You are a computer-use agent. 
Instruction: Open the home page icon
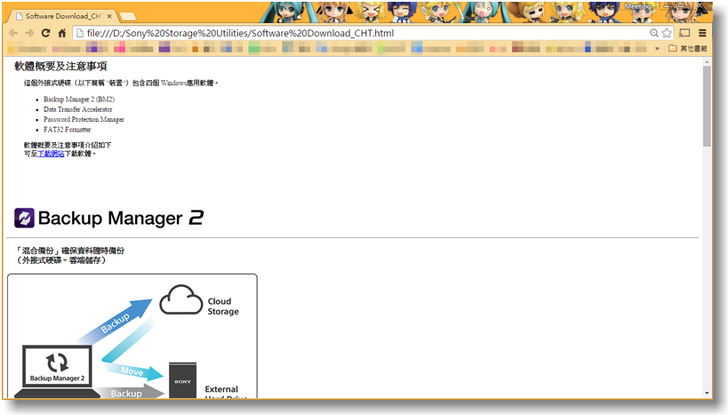pyautogui.click(x=62, y=33)
